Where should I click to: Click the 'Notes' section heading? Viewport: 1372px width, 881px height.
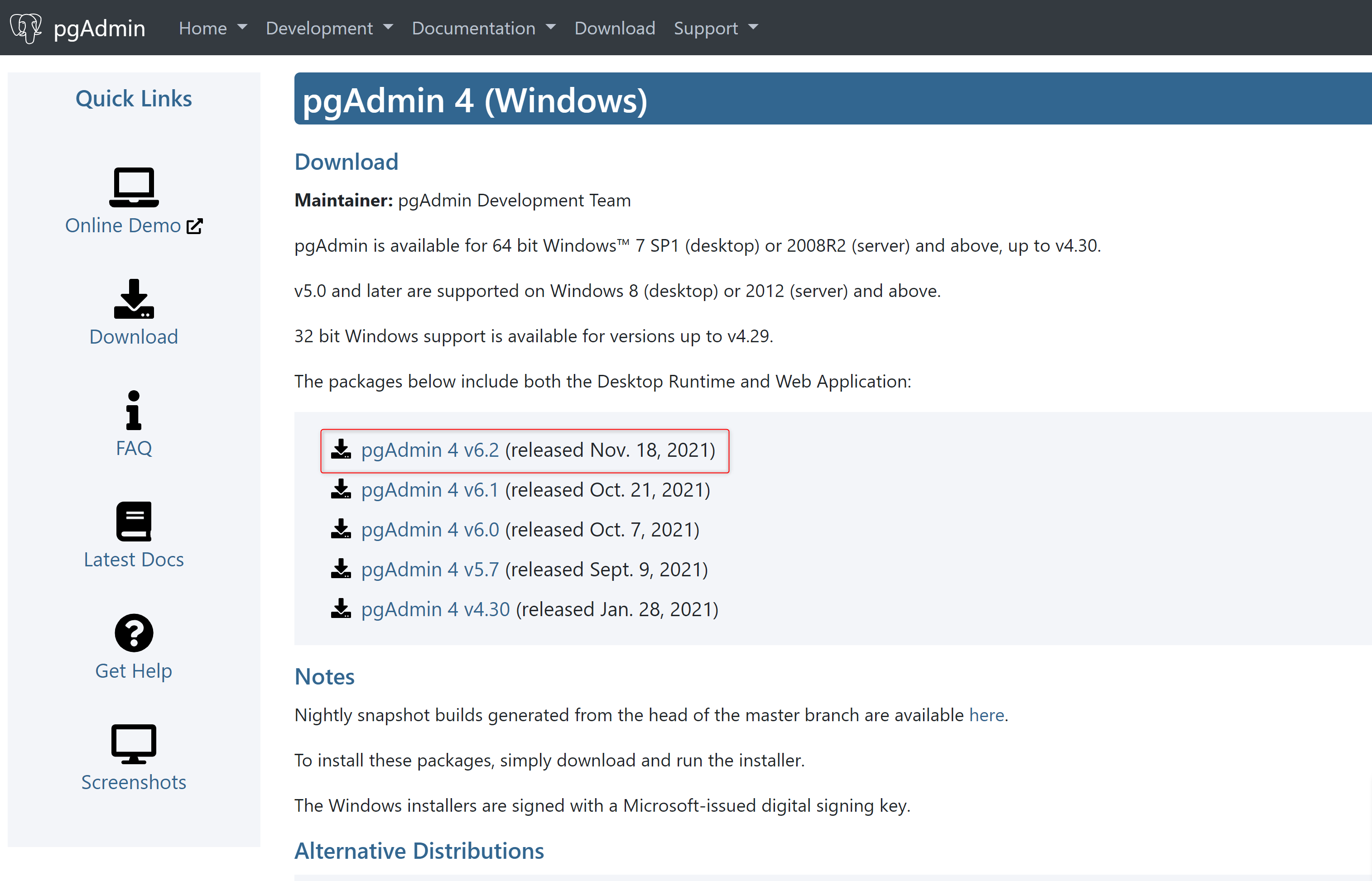(324, 677)
